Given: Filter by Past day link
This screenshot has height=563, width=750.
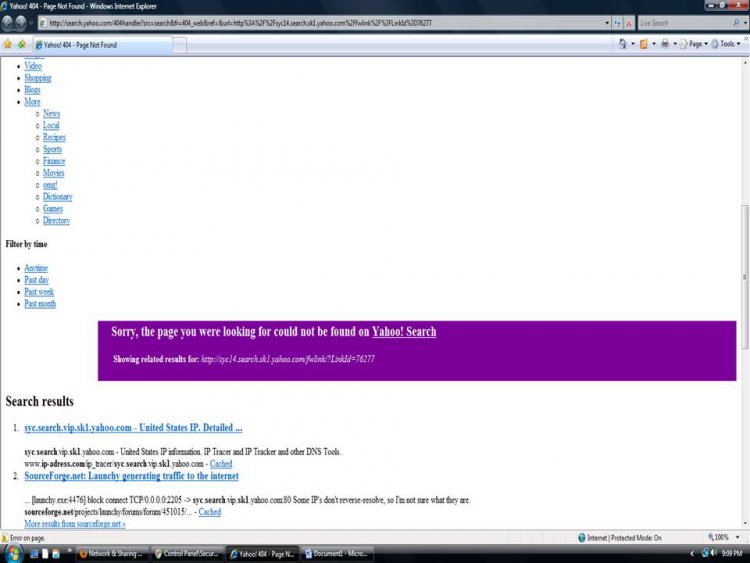Looking at the screenshot, I should tap(36, 280).
